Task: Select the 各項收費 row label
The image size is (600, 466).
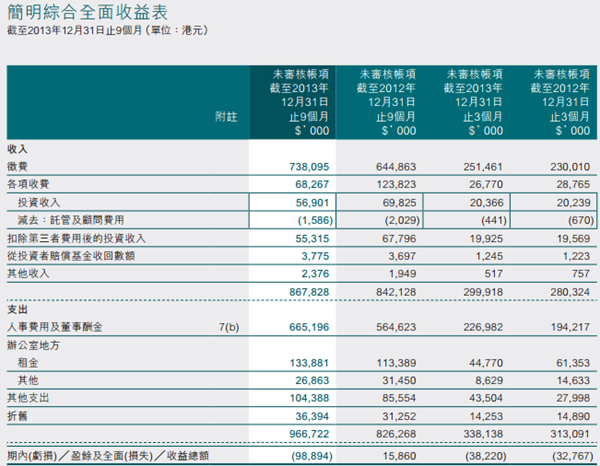Action: (x=27, y=184)
